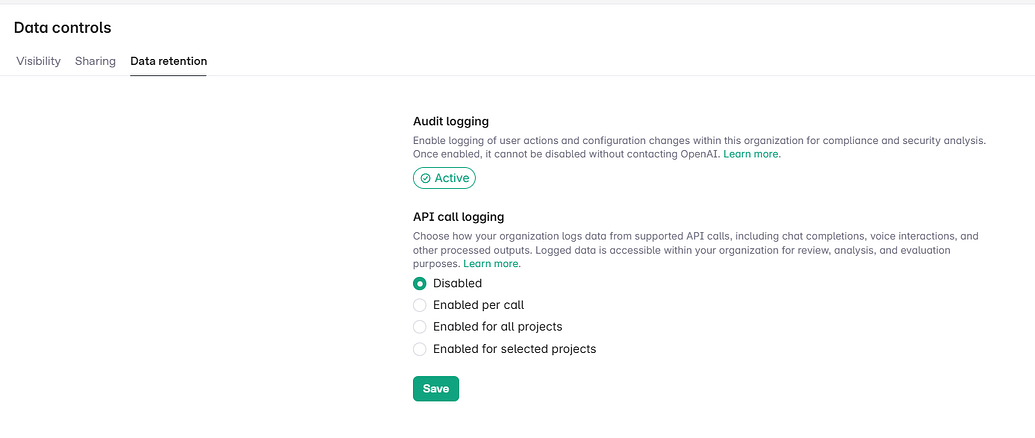The image size is (1035, 438).
Task: Click the "Enabled for selected projects" label text
Action: (x=515, y=349)
